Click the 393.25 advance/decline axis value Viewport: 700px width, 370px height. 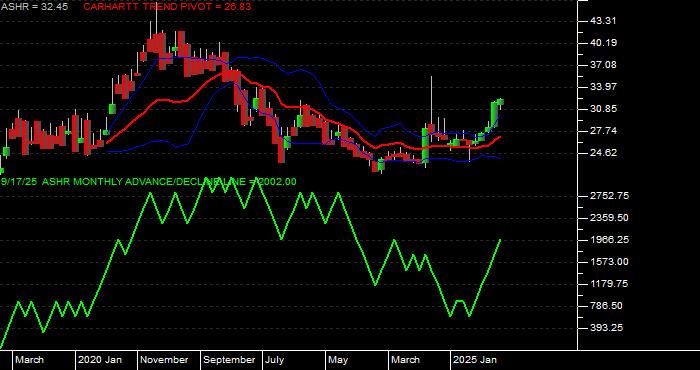(x=606, y=328)
